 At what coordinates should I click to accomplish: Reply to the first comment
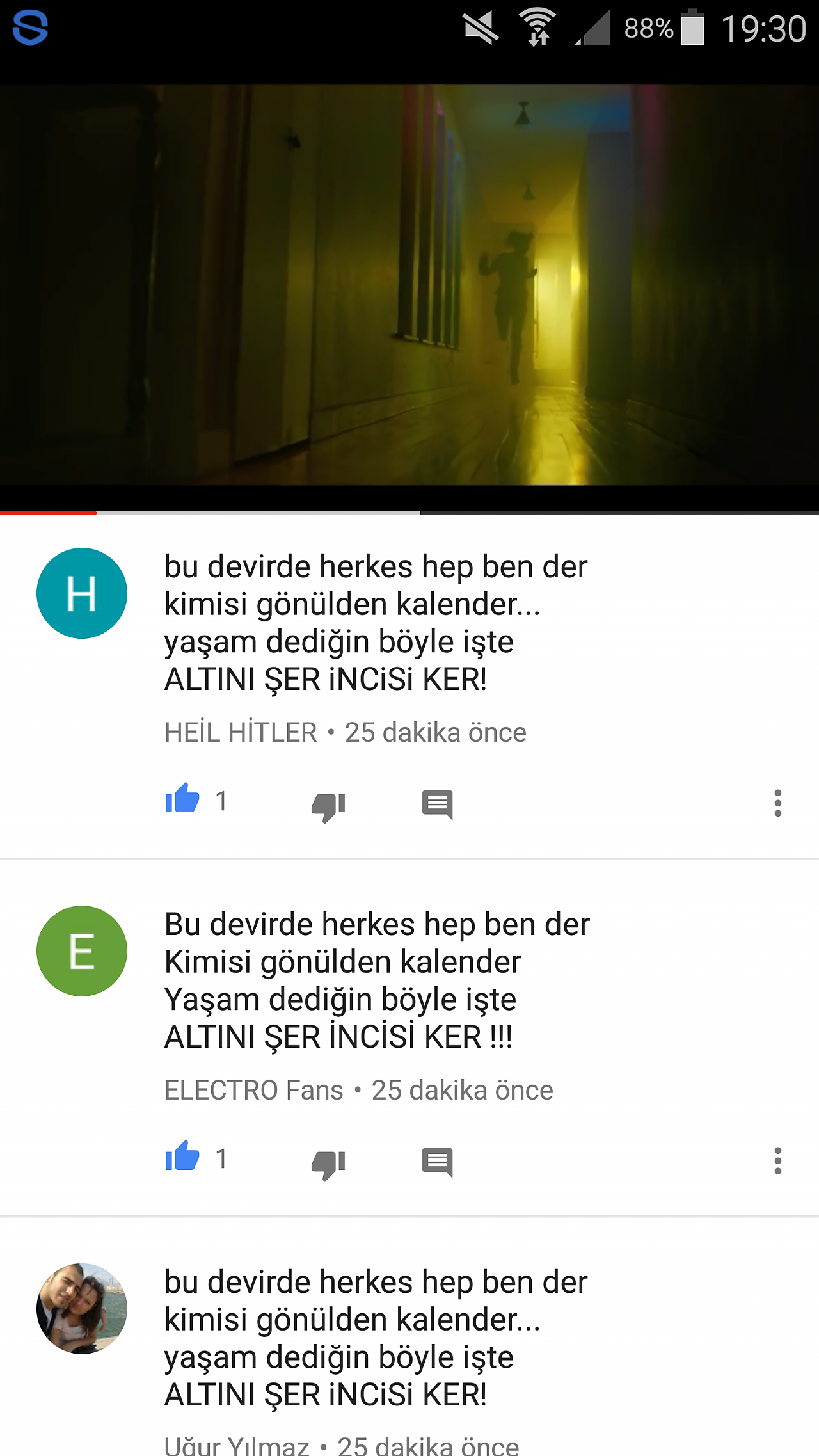tap(438, 804)
